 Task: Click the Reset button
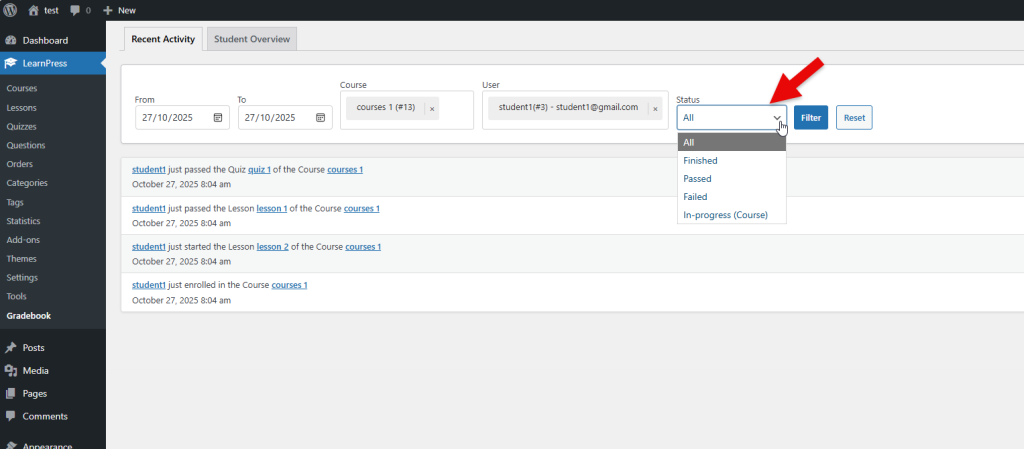854,118
